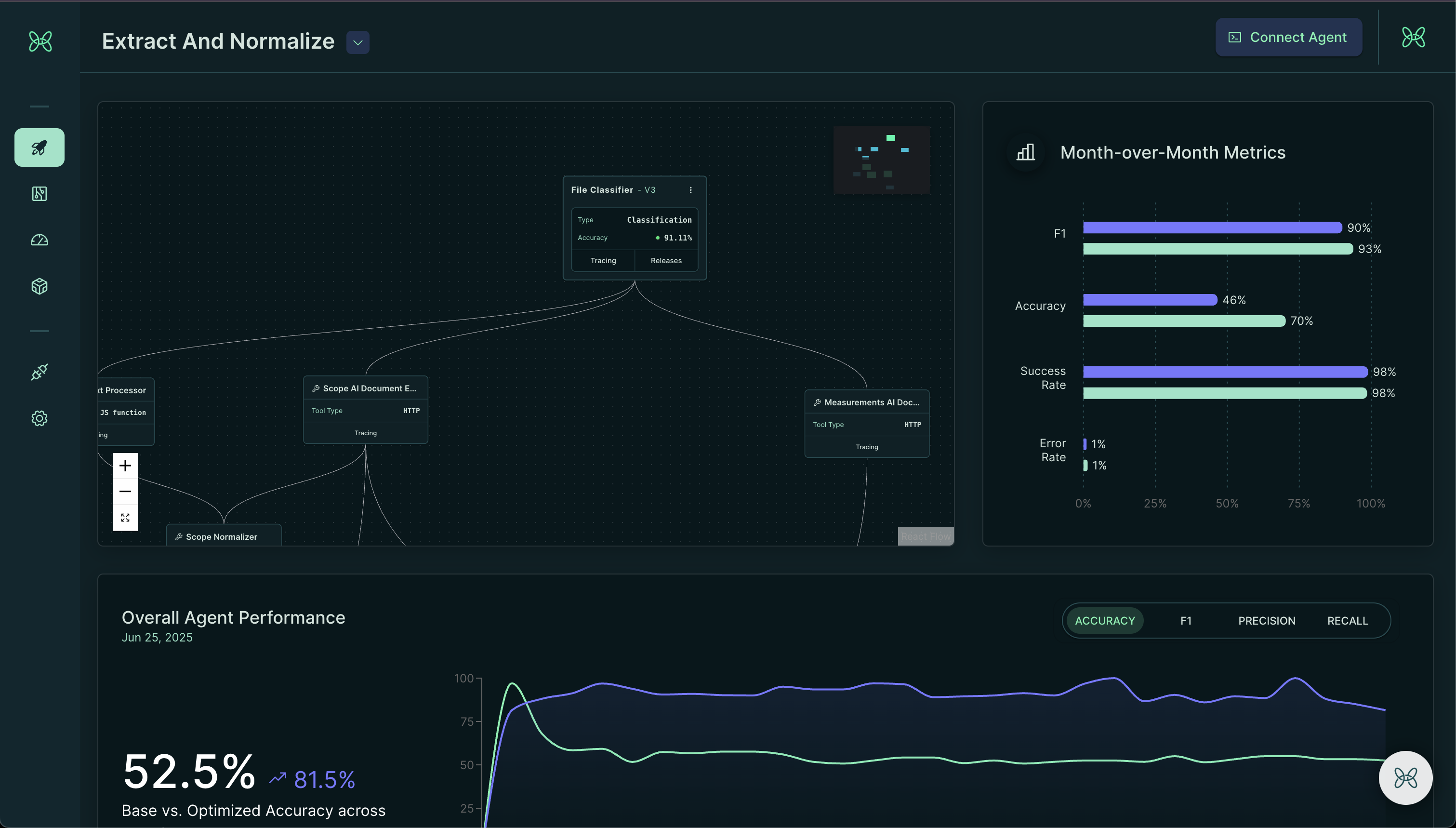Switch chart to RECALL metric
This screenshot has width=1456, height=828.
pos(1347,620)
